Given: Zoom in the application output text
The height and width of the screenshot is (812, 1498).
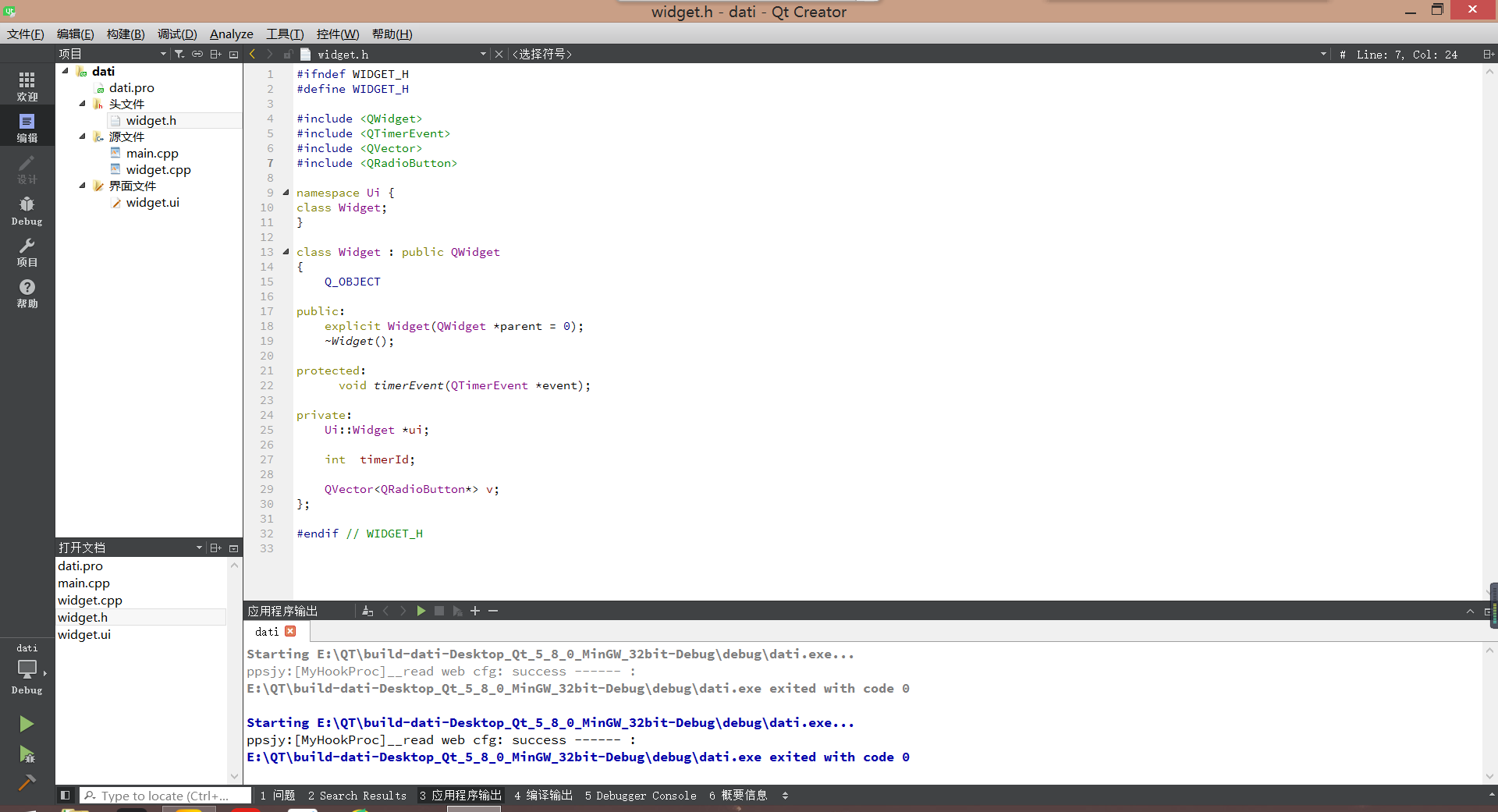Looking at the screenshot, I should coord(475,611).
